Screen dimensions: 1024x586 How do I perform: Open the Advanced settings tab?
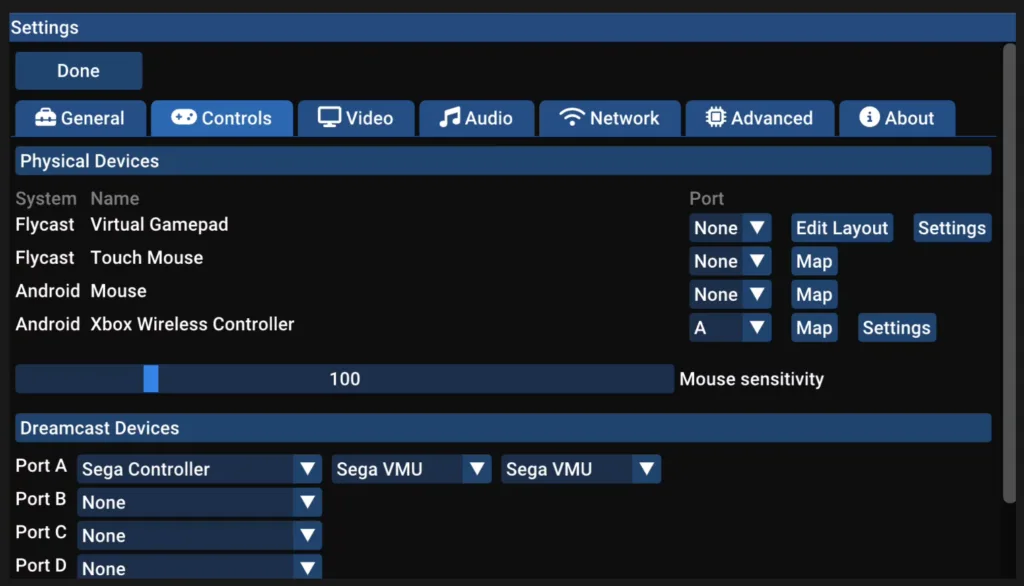[760, 118]
